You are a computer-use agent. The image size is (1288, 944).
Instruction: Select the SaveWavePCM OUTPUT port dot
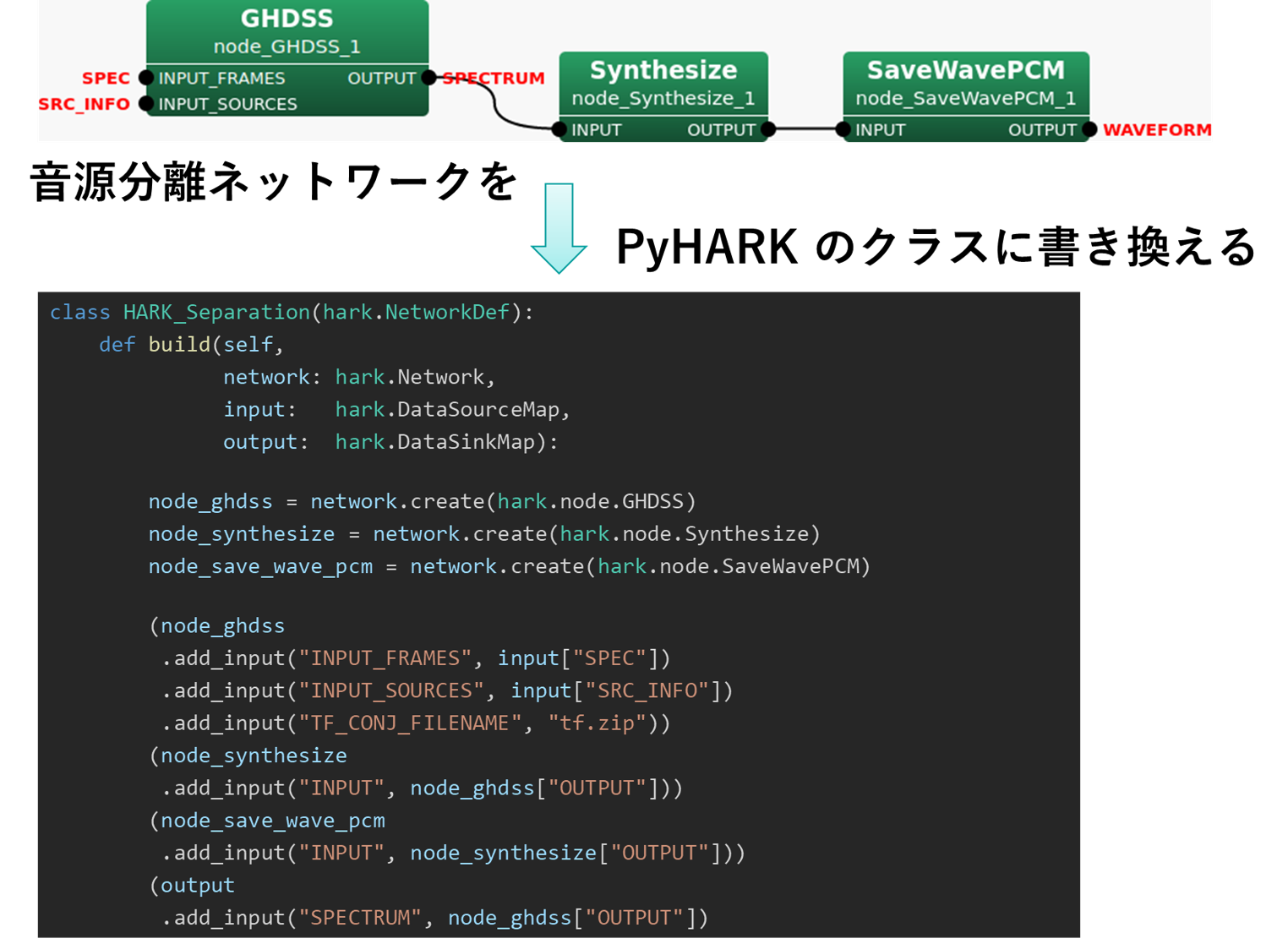click(x=1089, y=129)
